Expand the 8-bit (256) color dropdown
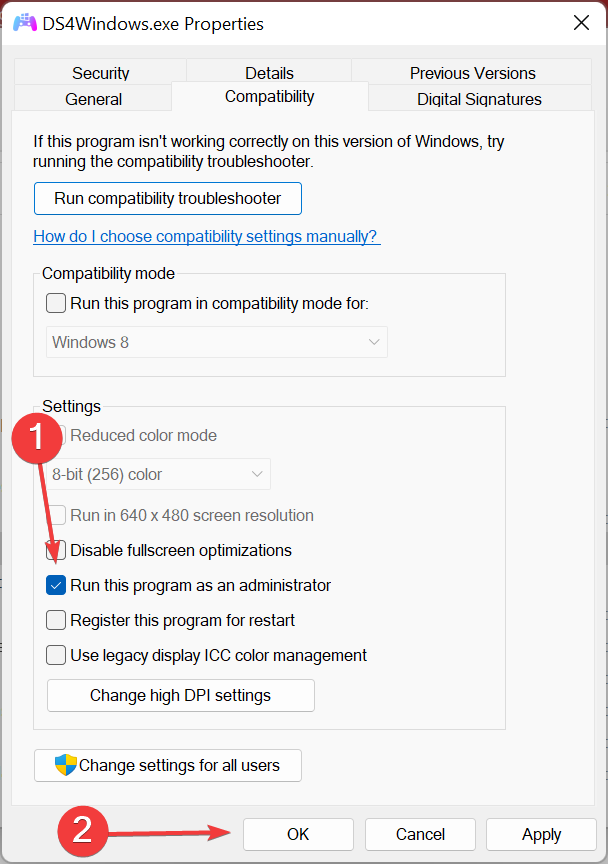 (x=160, y=474)
